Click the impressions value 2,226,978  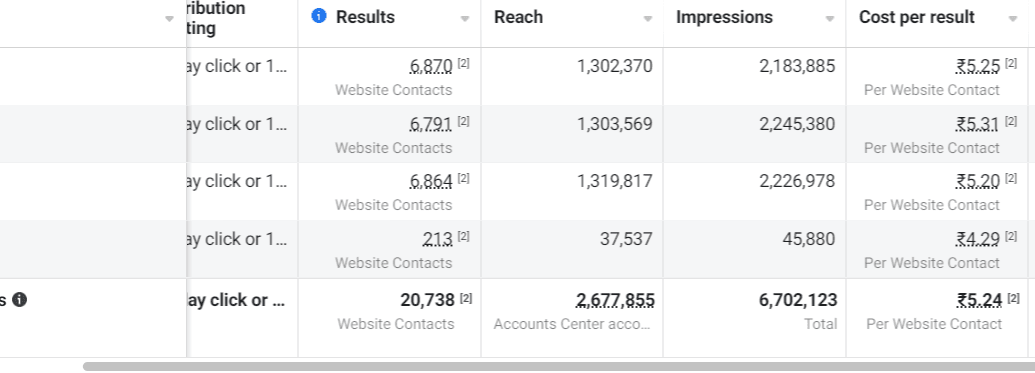tap(797, 181)
